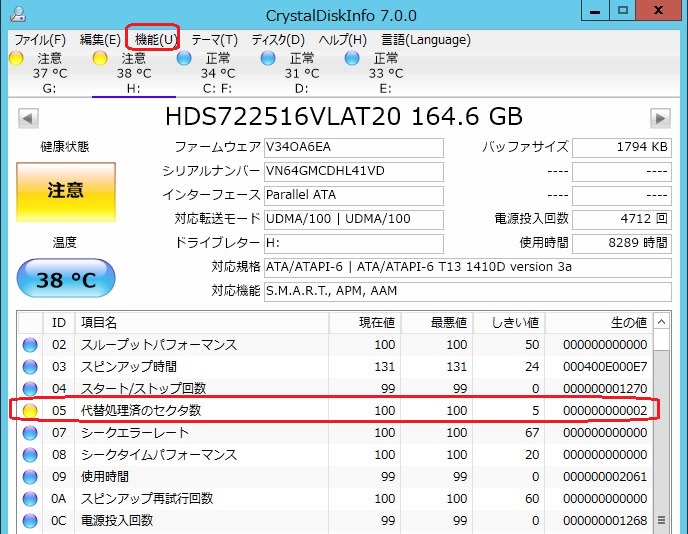Open the 編集(E) menu
The image size is (688, 534).
coord(100,40)
